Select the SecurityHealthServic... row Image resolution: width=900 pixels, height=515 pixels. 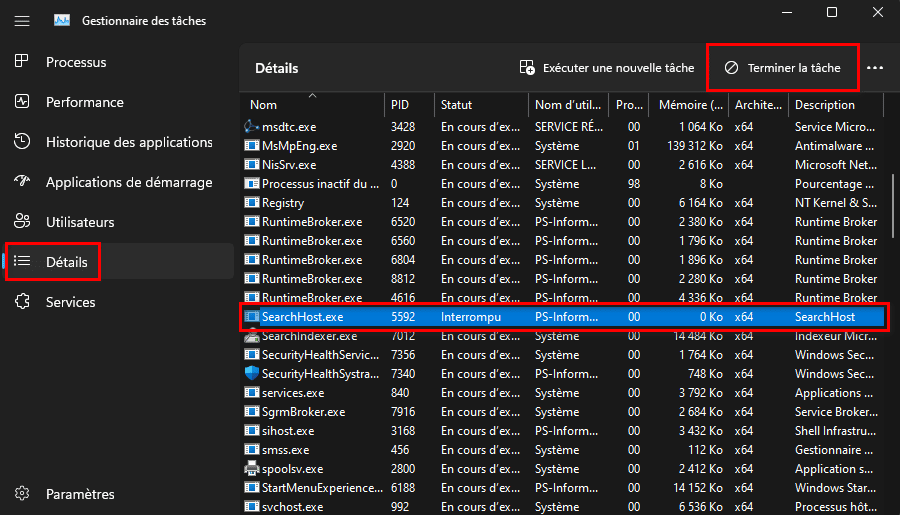pos(562,355)
